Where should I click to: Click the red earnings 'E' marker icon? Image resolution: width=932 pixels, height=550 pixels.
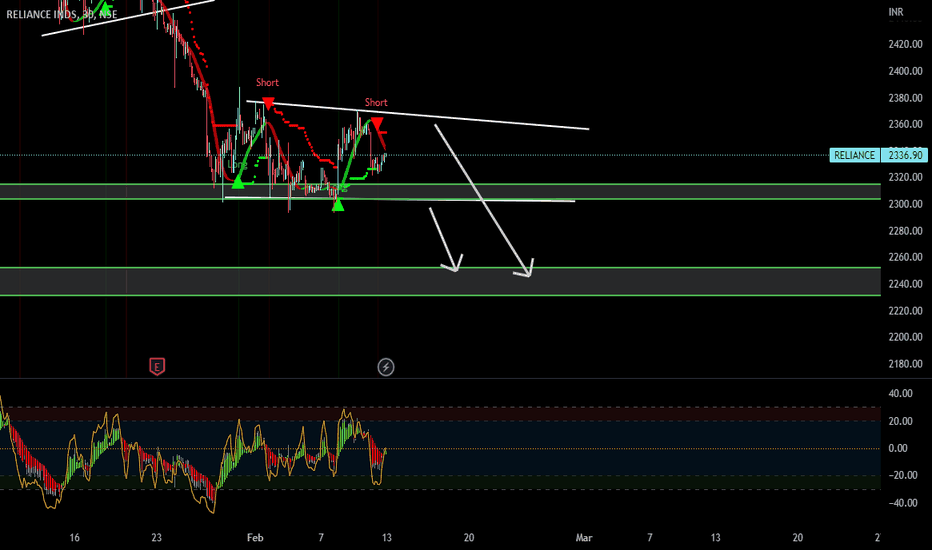(x=157, y=367)
